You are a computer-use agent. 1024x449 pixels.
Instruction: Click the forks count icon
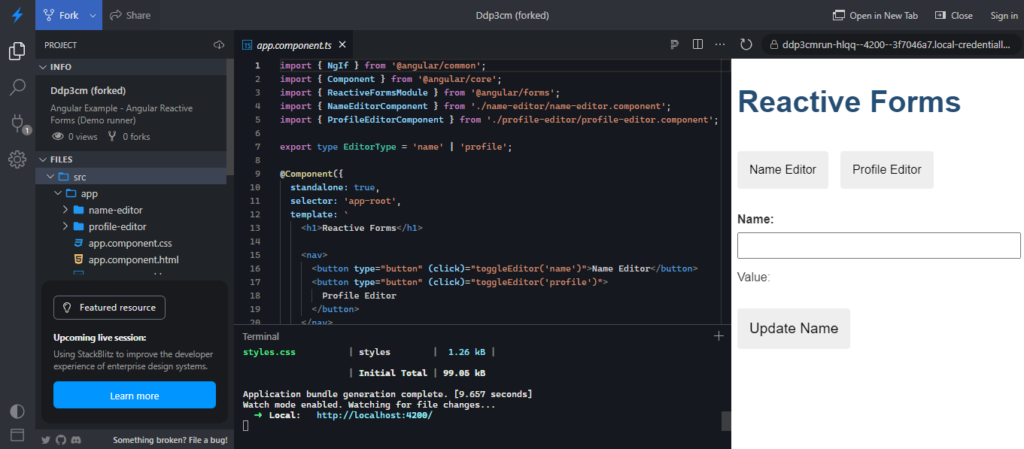coord(112,136)
